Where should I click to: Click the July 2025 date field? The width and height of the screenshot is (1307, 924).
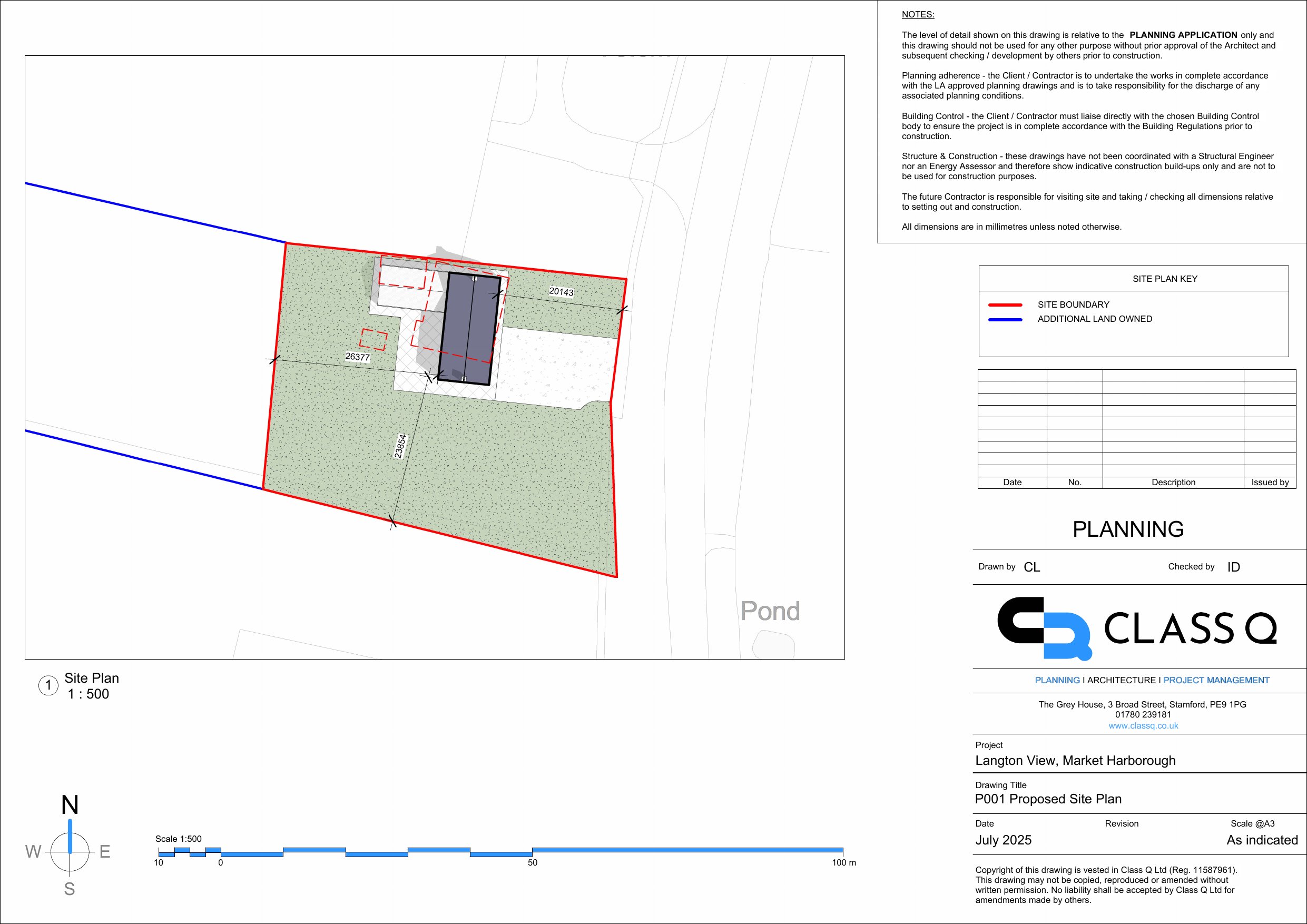[x=1003, y=840]
